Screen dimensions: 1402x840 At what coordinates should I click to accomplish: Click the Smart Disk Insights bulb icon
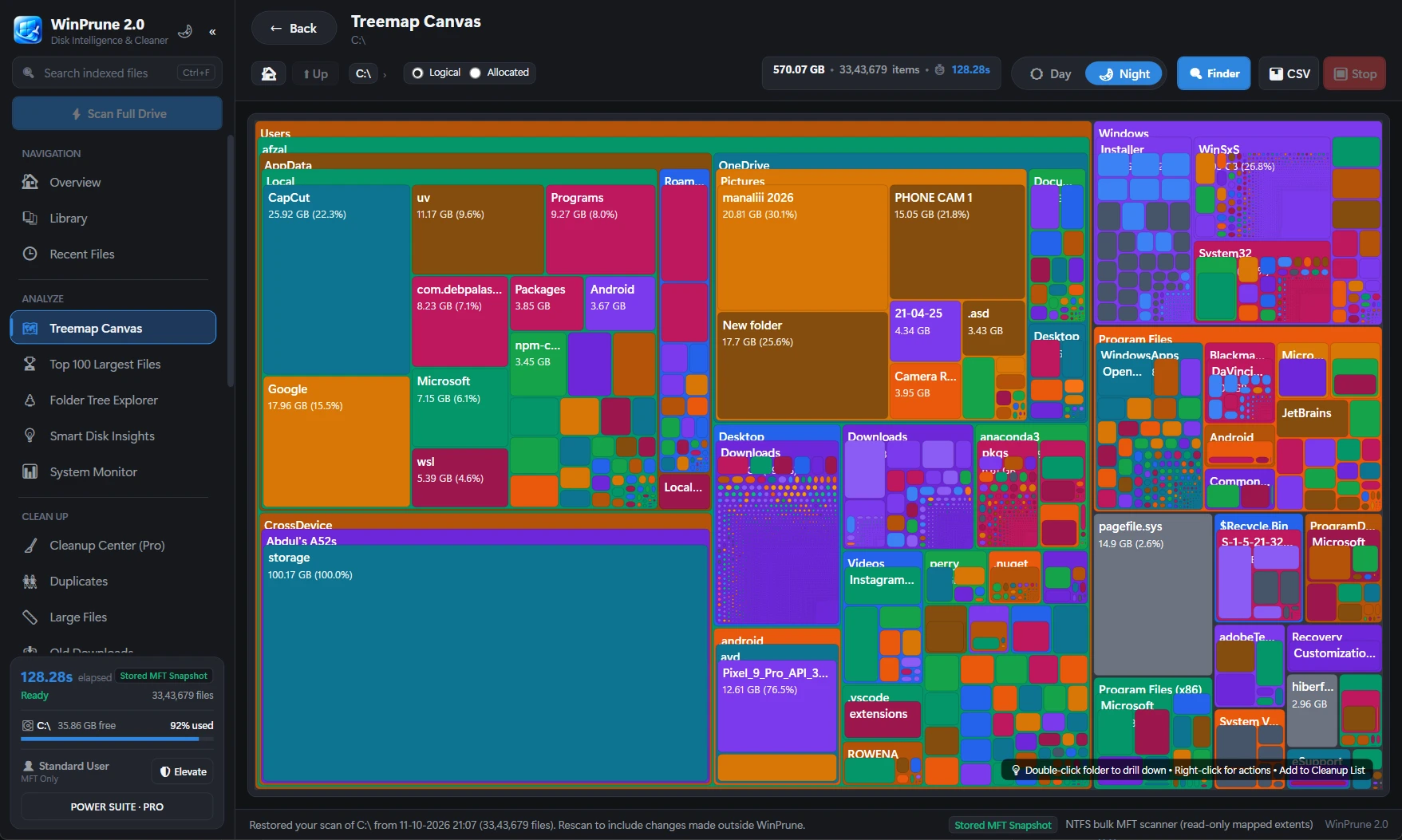(x=30, y=436)
